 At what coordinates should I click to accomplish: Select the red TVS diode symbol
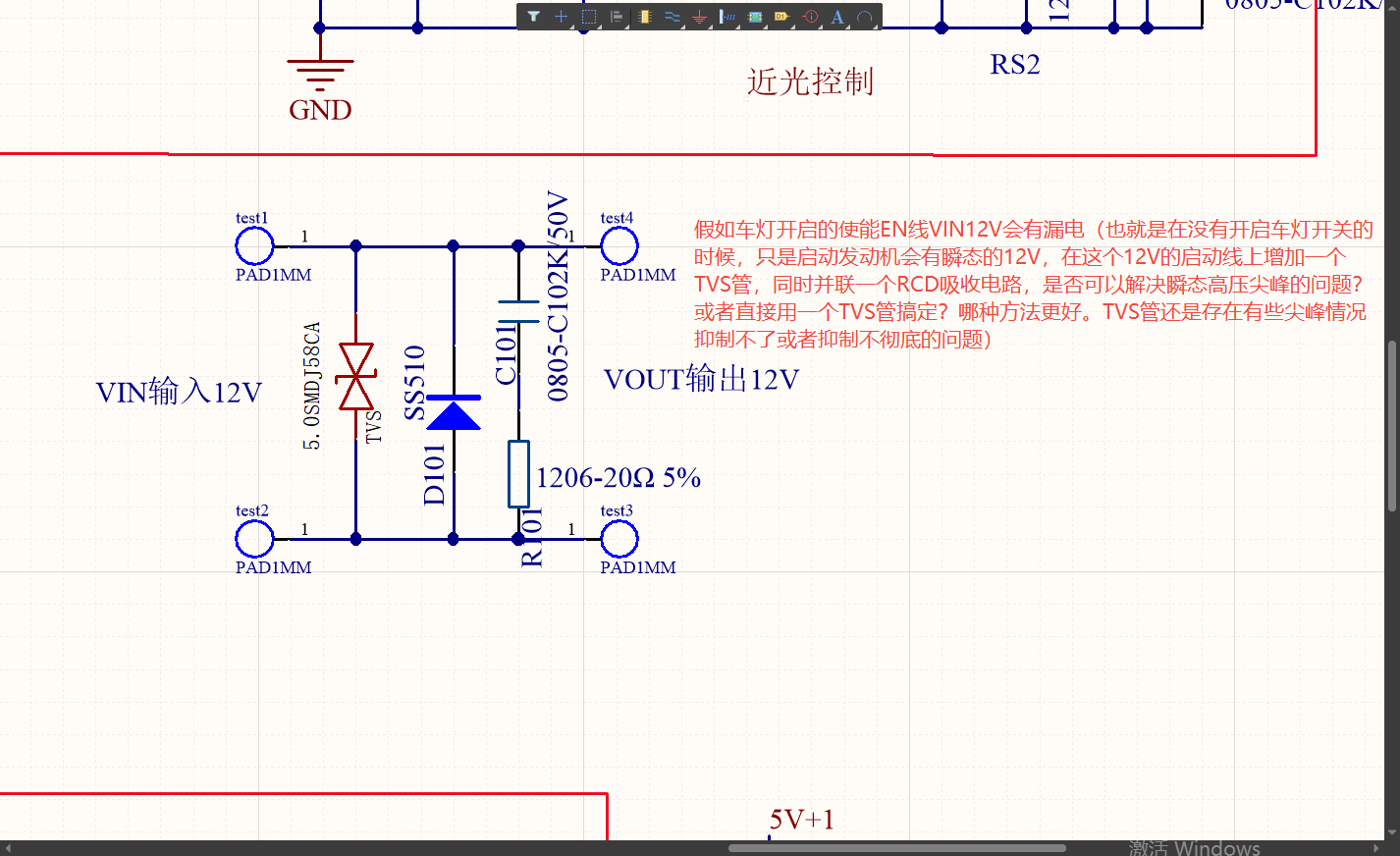(355, 376)
